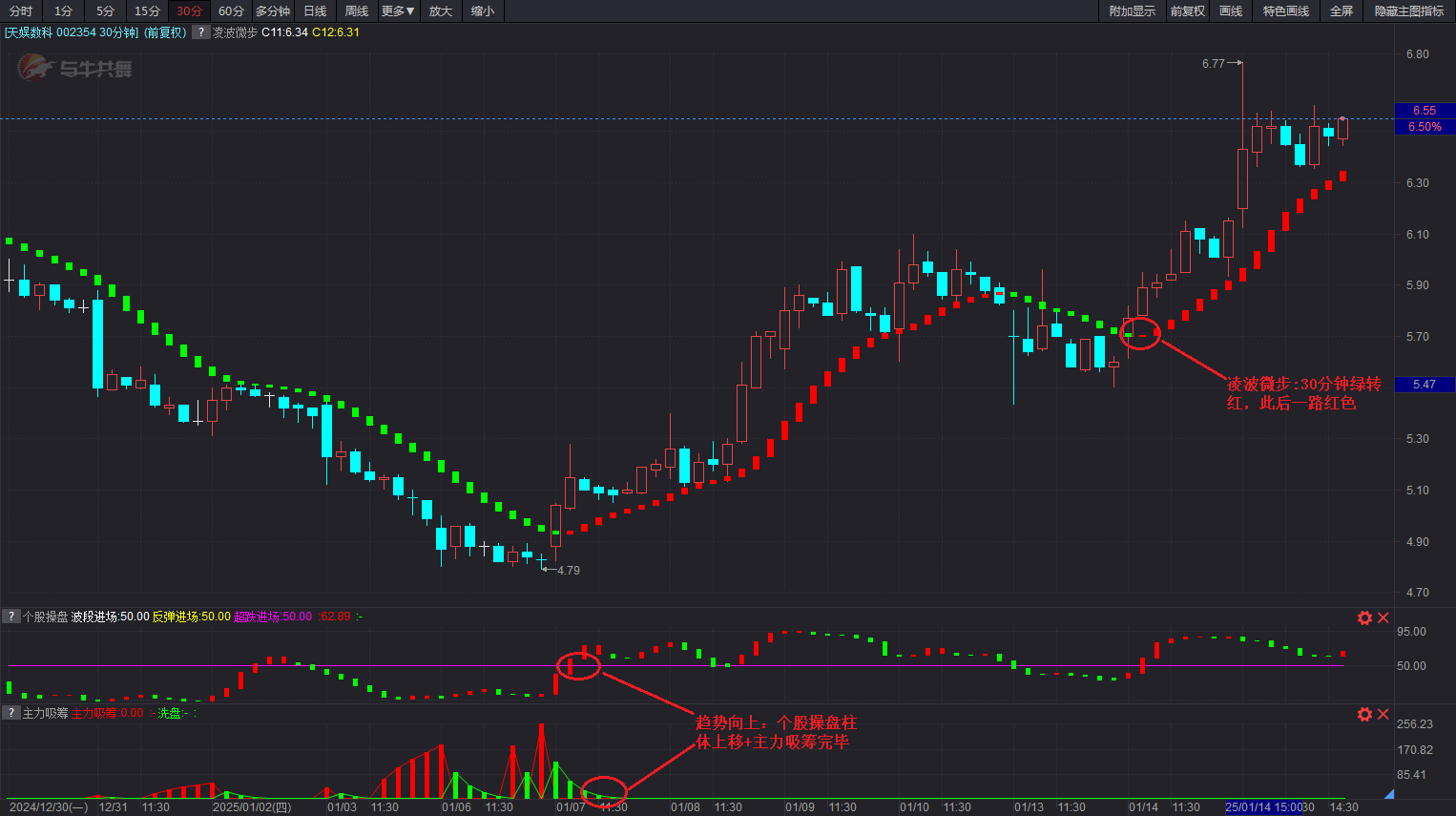Click the blue corner triangle at bottom right
The height and width of the screenshot is (816, 1456).
point(1388,794)
